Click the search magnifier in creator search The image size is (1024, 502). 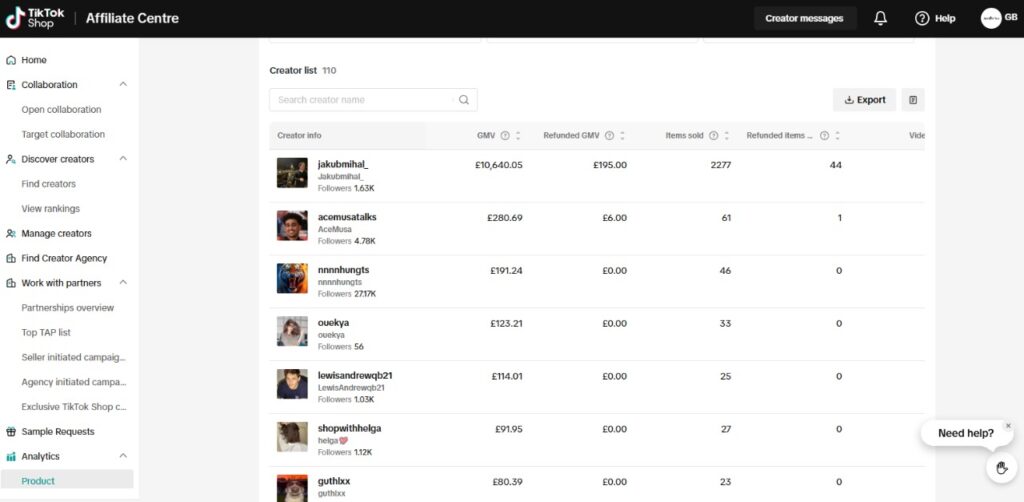pyautogui.click(x=464, y=100)
